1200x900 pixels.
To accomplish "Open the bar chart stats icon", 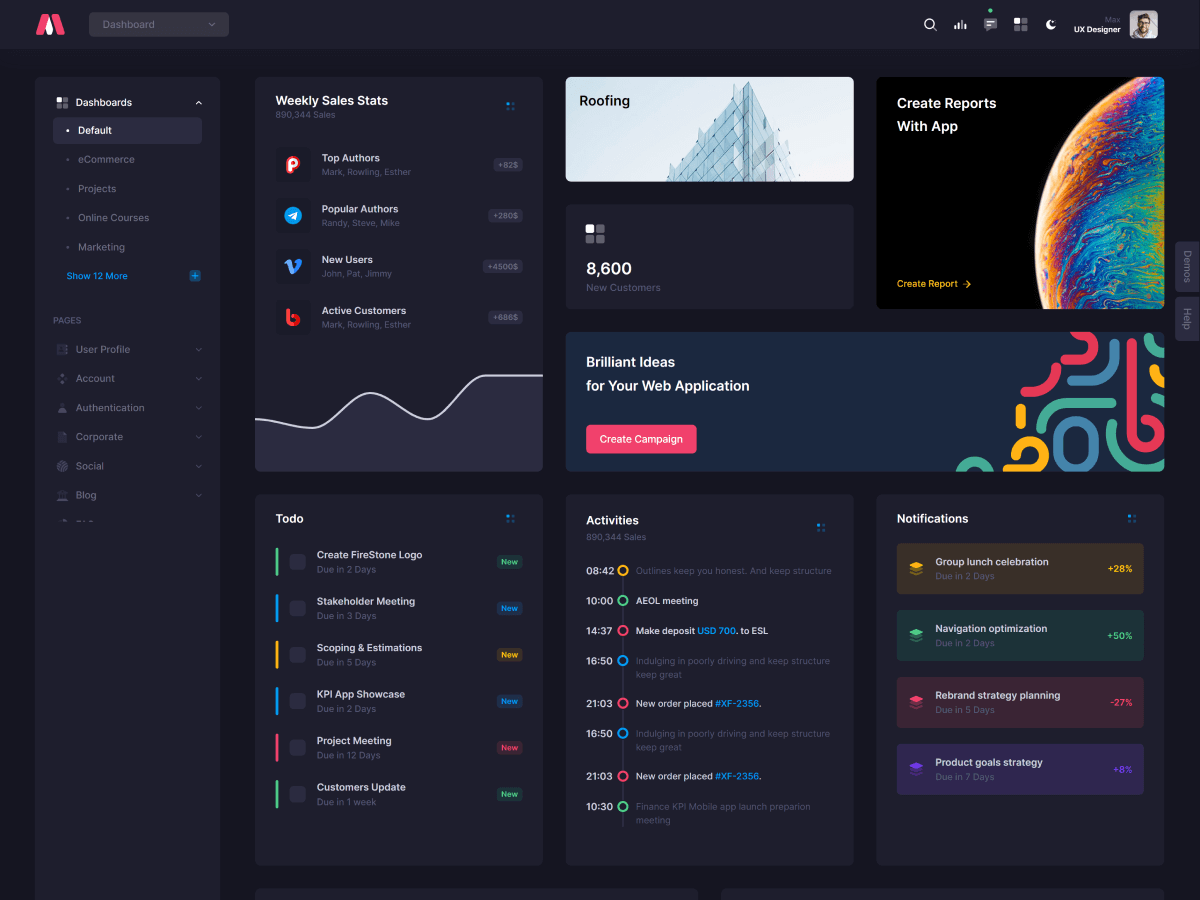I will point(960,25).
